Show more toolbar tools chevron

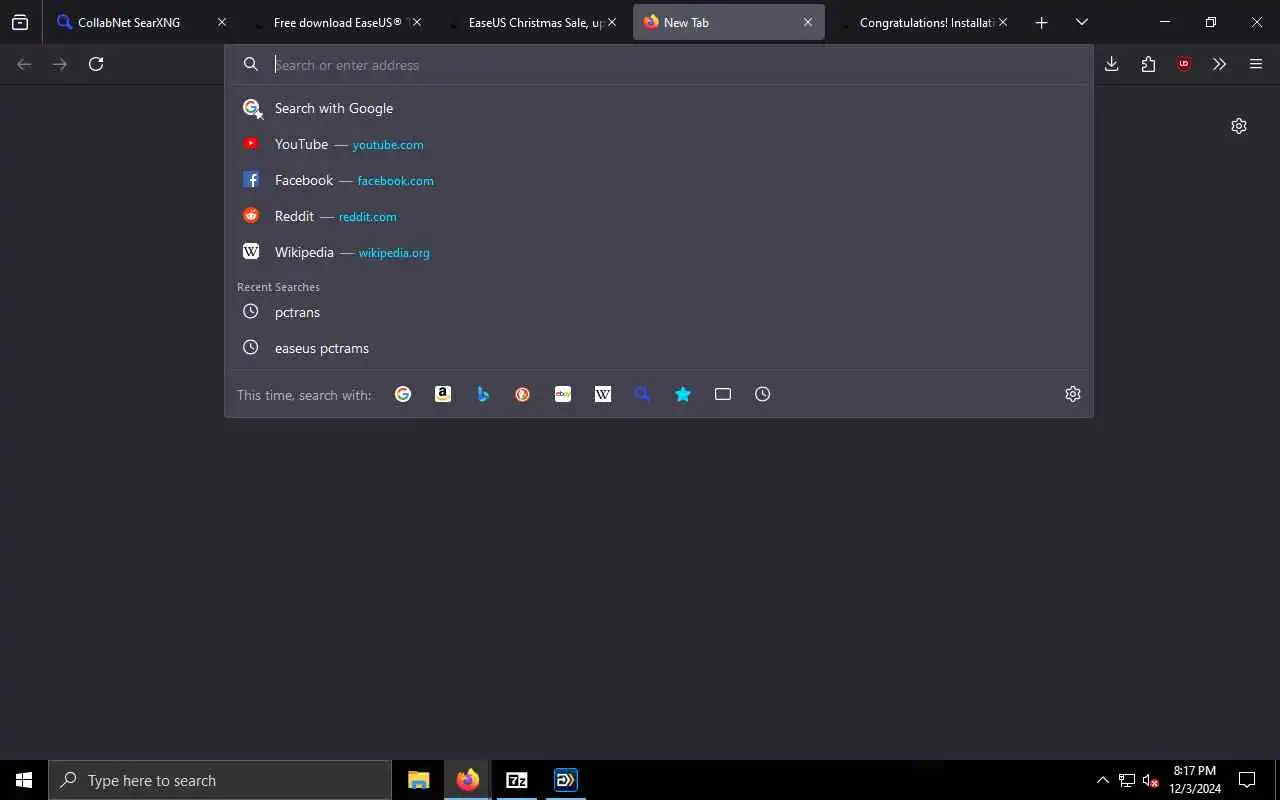(x=1219, y=64)
